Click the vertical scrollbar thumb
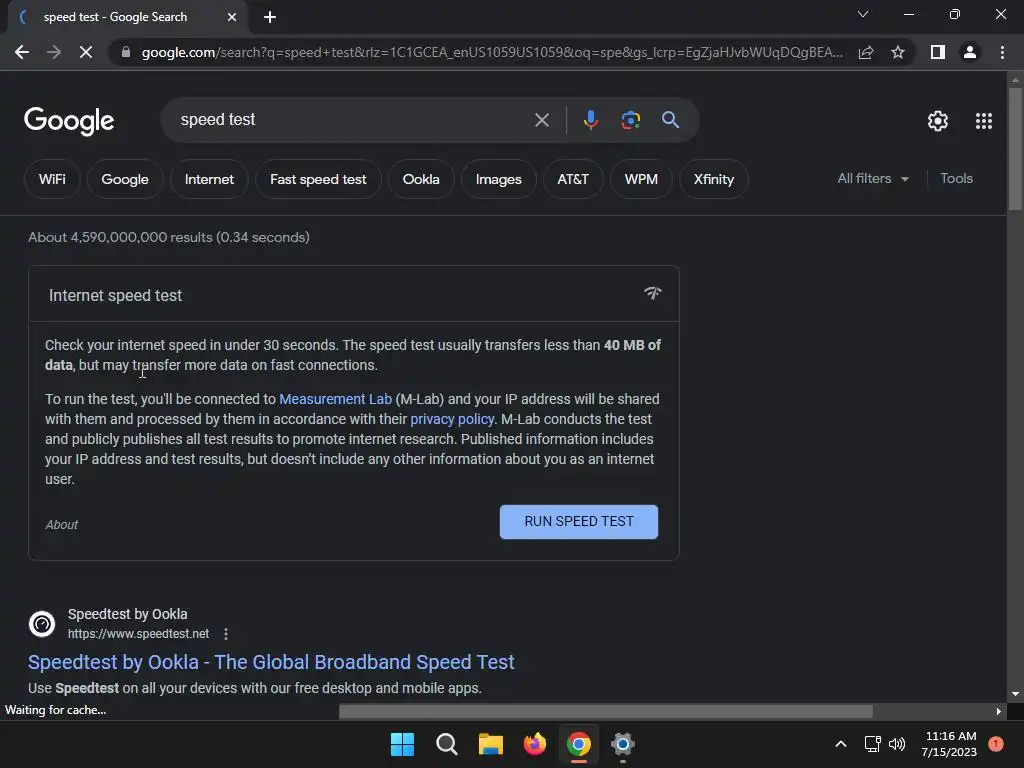Image resolution: width=1024 pixels, height=768 pixels. 1015,149
